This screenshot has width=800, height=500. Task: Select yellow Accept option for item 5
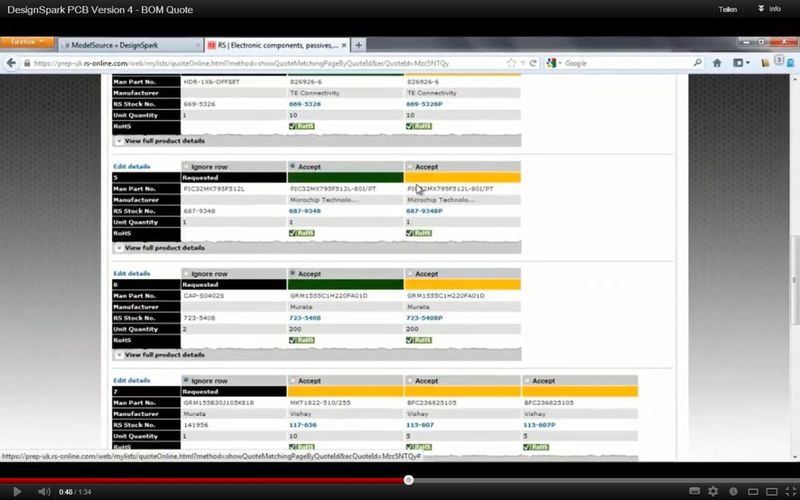[x=410, y=166]
